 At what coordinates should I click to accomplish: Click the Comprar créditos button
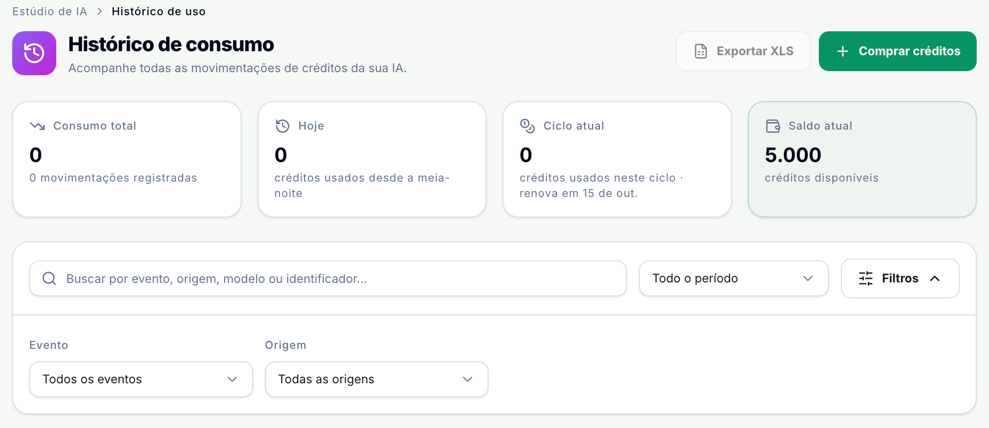coord(898,51)
